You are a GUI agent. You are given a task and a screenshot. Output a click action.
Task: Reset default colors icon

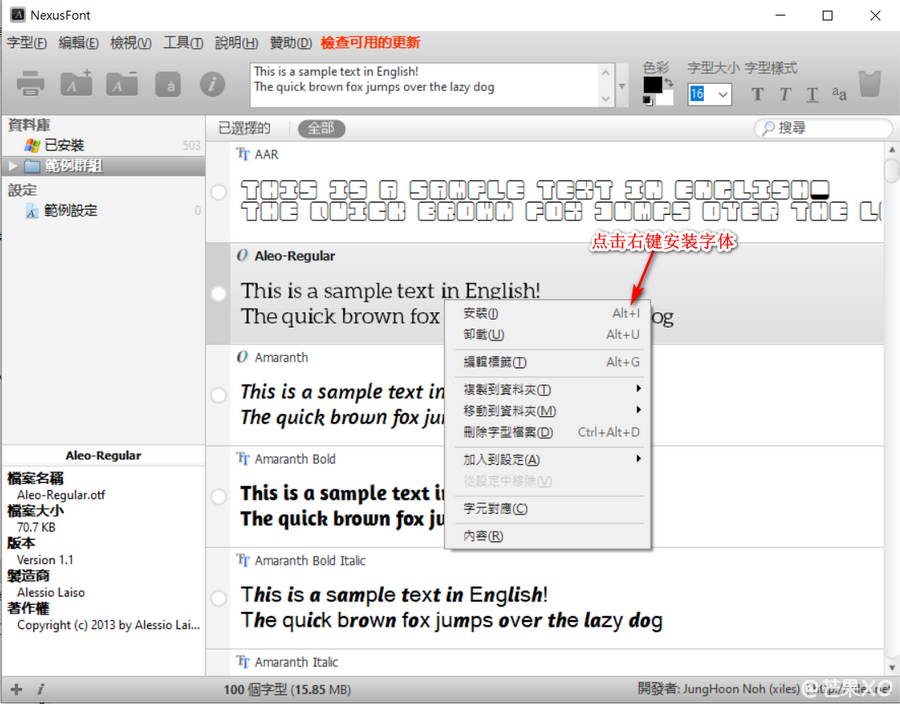647,101
